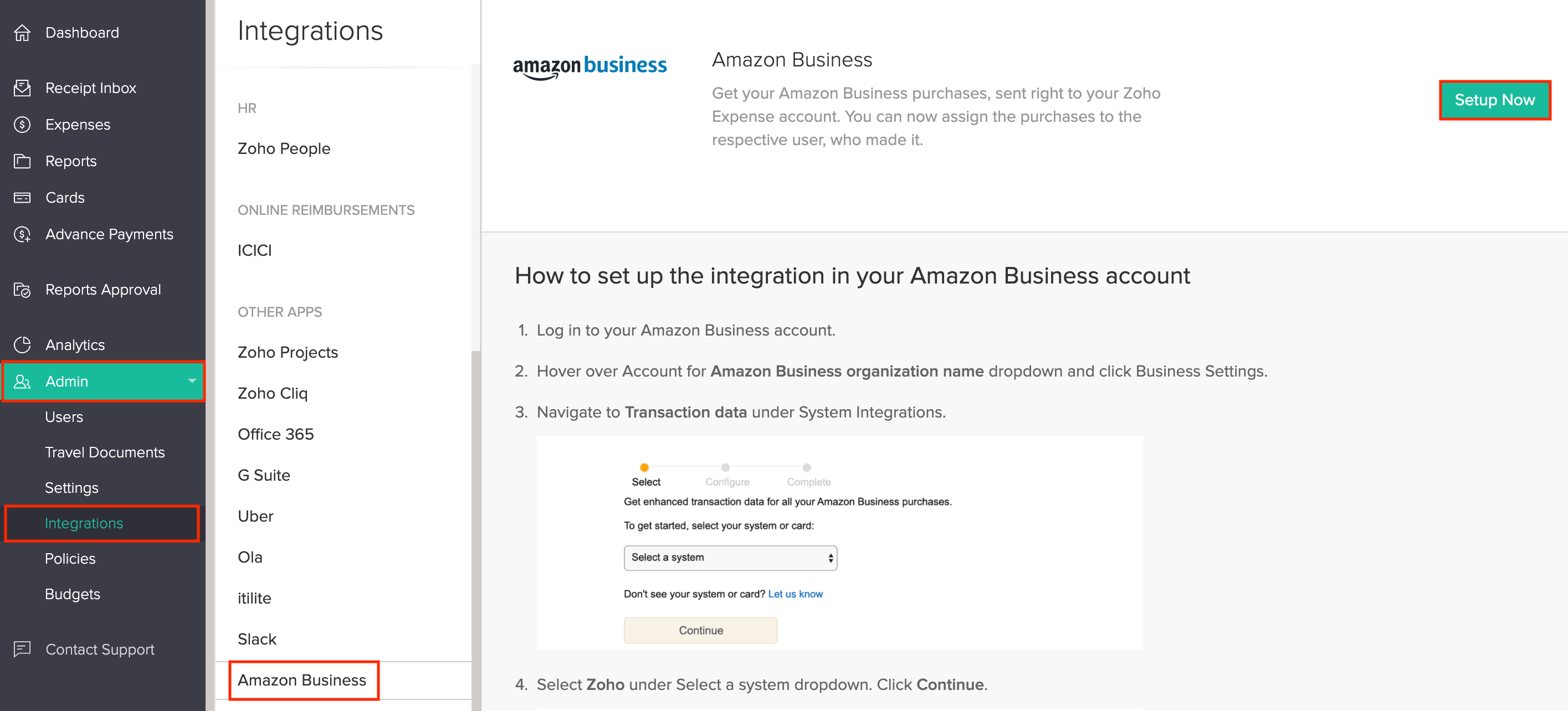Click the Setup Now button
The image size is (1568, 711).
tap(1494, 100)
